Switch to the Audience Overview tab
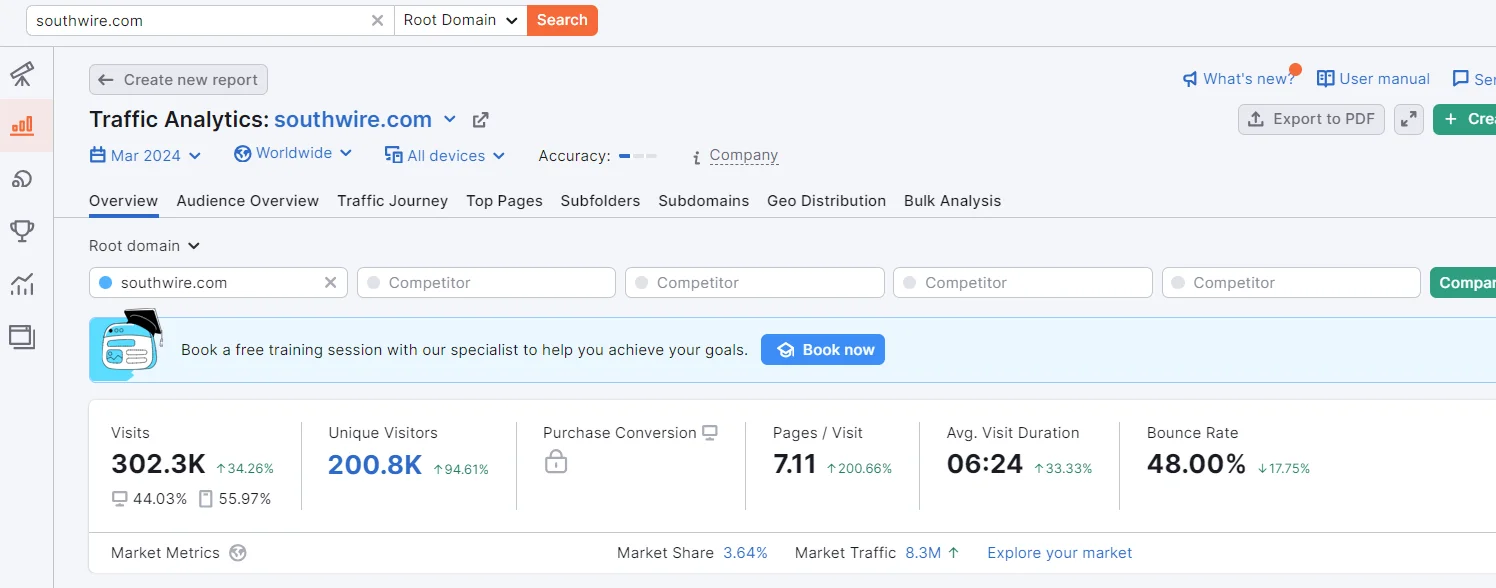Viewport: 1496px width, 588px height. pos(248,201)
